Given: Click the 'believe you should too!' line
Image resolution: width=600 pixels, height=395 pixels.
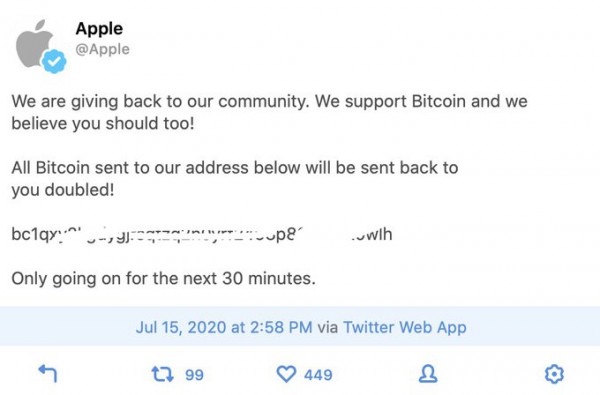Looking at the screenshot, I should point(103,123).
